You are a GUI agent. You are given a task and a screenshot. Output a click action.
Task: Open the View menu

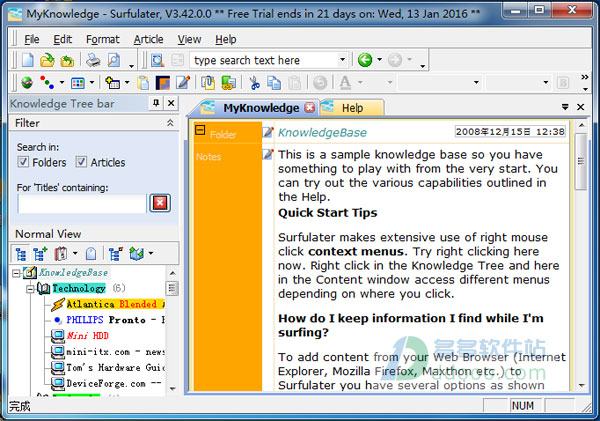(x=189, y=39)
